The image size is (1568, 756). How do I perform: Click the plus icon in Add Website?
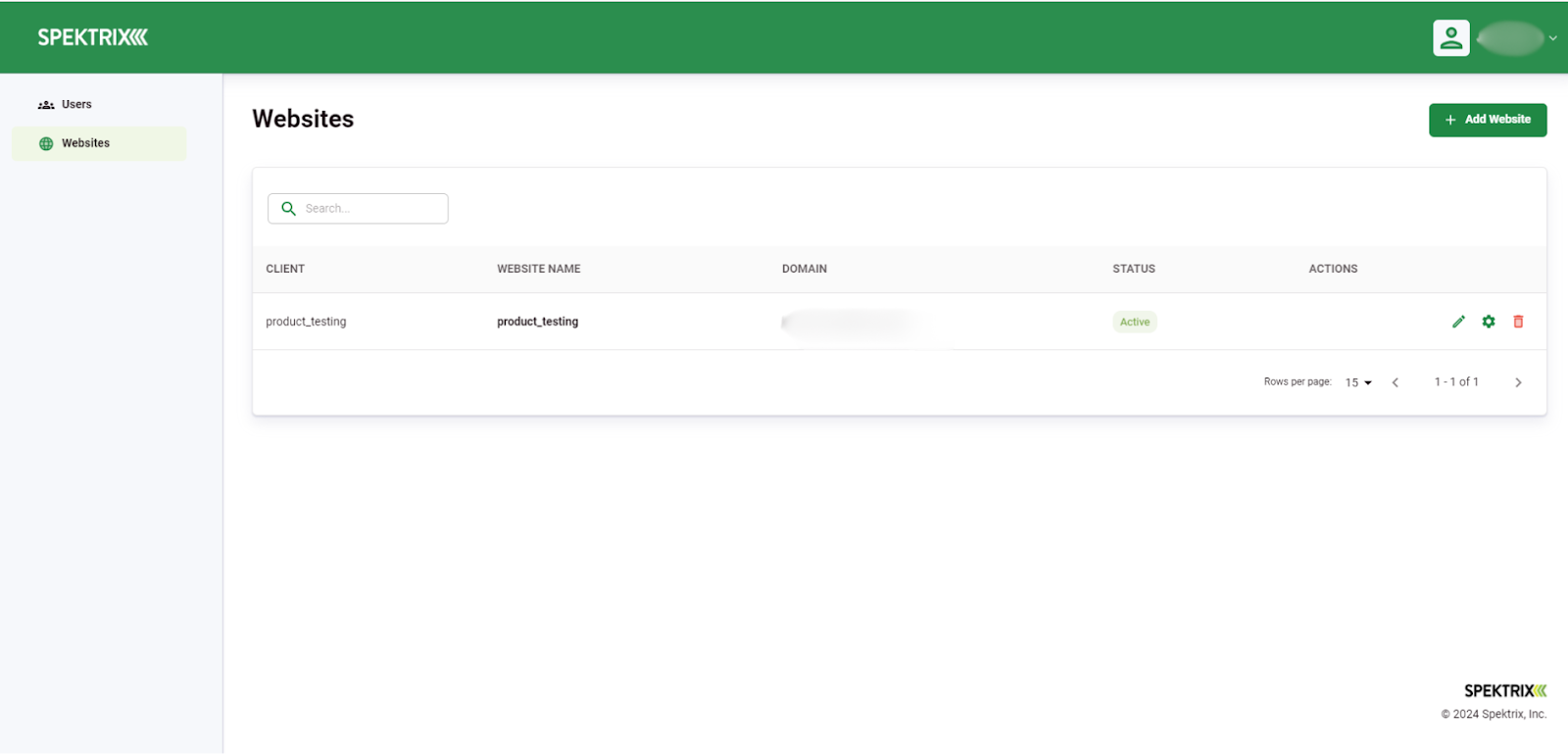pyautogui.click(x=1450, y=120)
